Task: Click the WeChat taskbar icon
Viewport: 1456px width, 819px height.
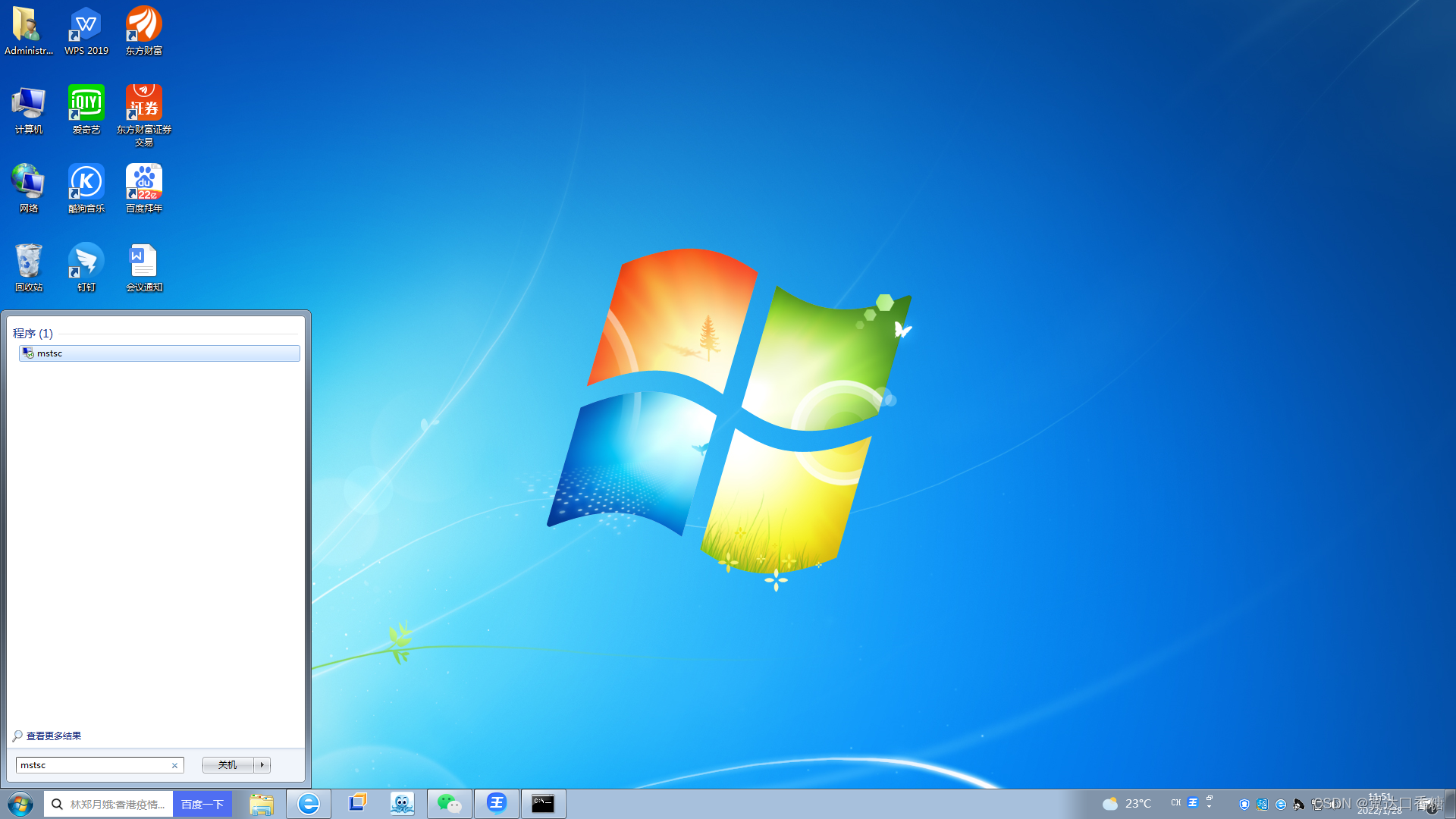Action: (449, 804)
